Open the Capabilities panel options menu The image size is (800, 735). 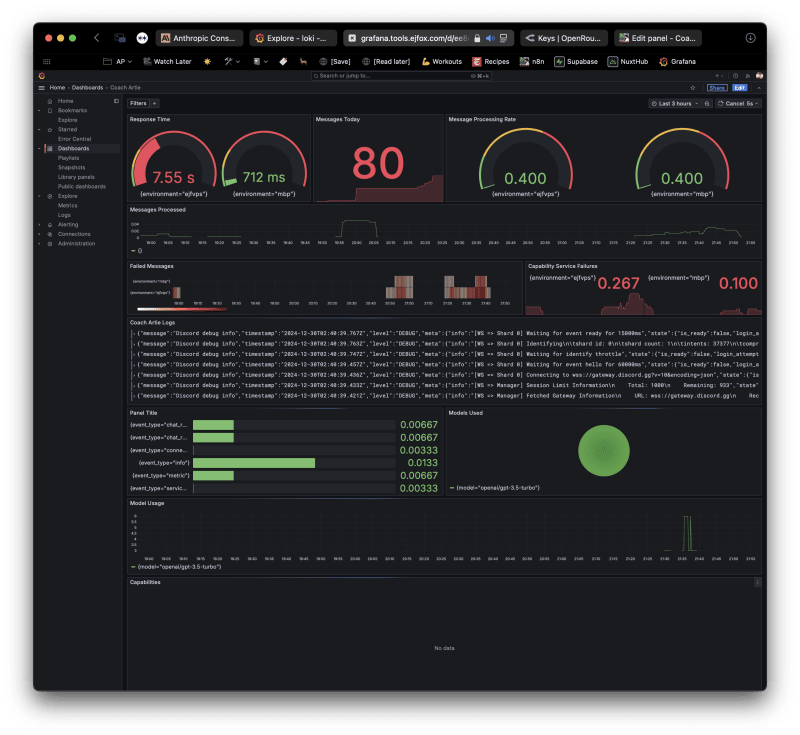(757, 582)
